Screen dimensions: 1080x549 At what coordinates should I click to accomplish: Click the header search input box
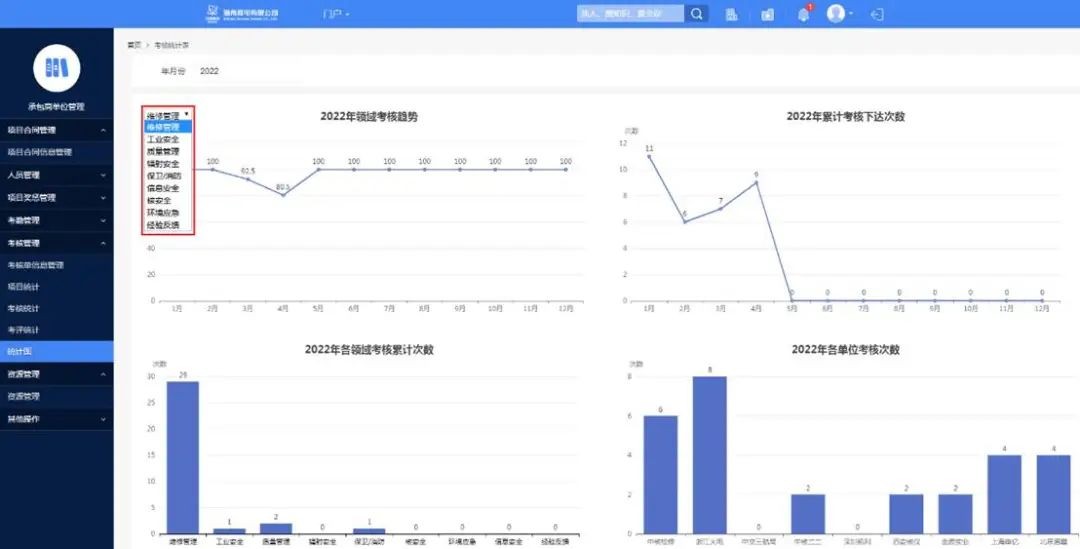point(630,14)
